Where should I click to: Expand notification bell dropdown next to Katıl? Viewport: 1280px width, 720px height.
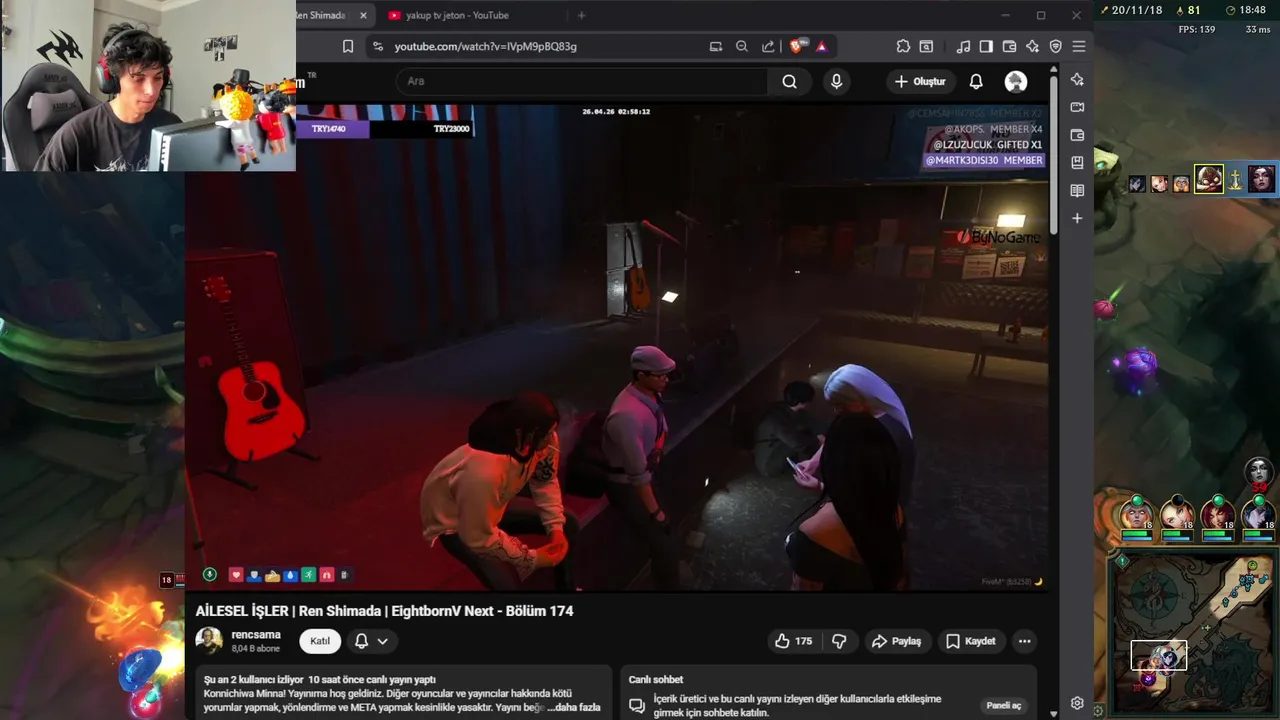[x=371, y=641]
